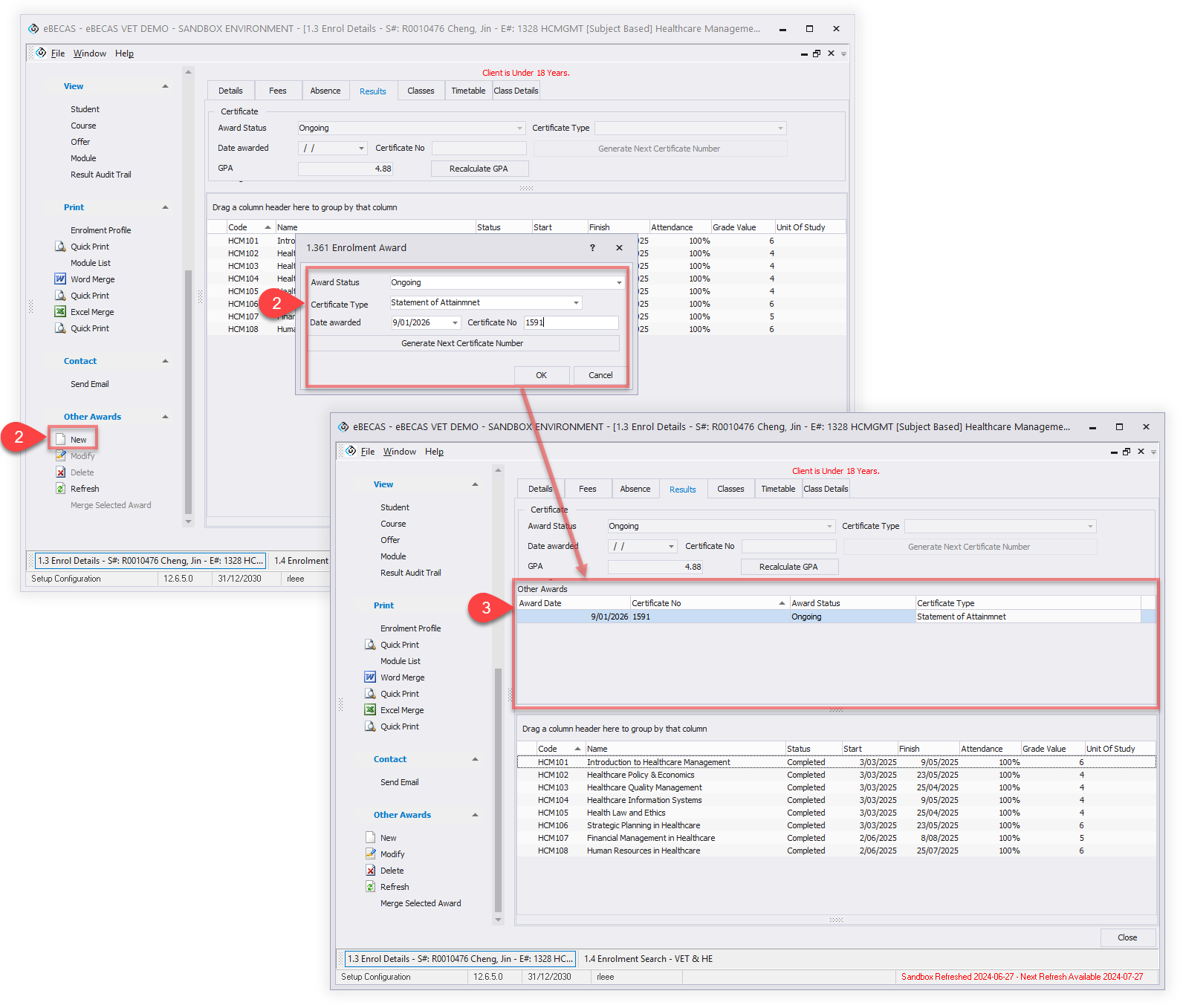
Task: Click the enabled Delete award icon
Action: click(x=370, y=871)
